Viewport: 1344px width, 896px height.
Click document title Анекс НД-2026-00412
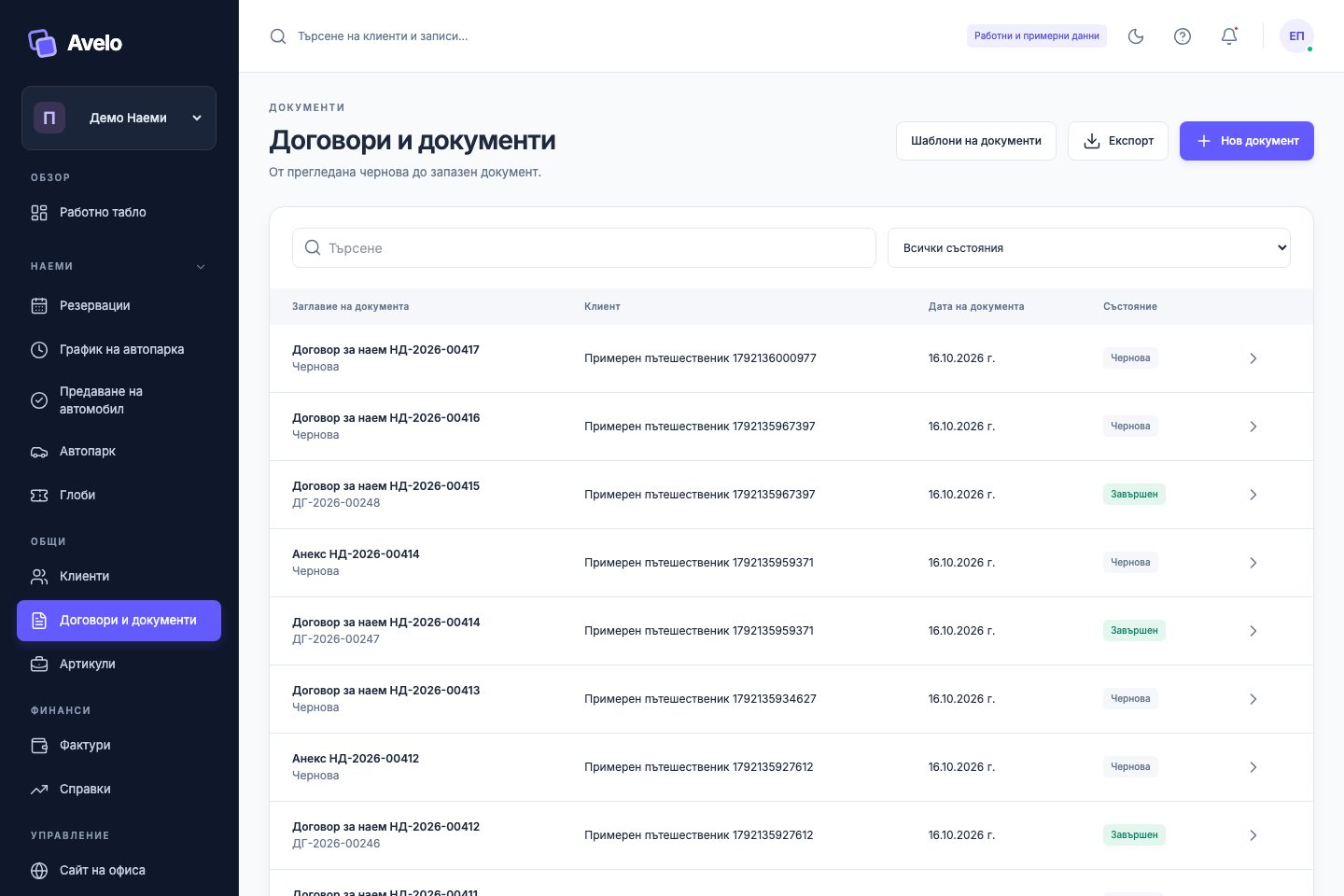tap(356, 759)
